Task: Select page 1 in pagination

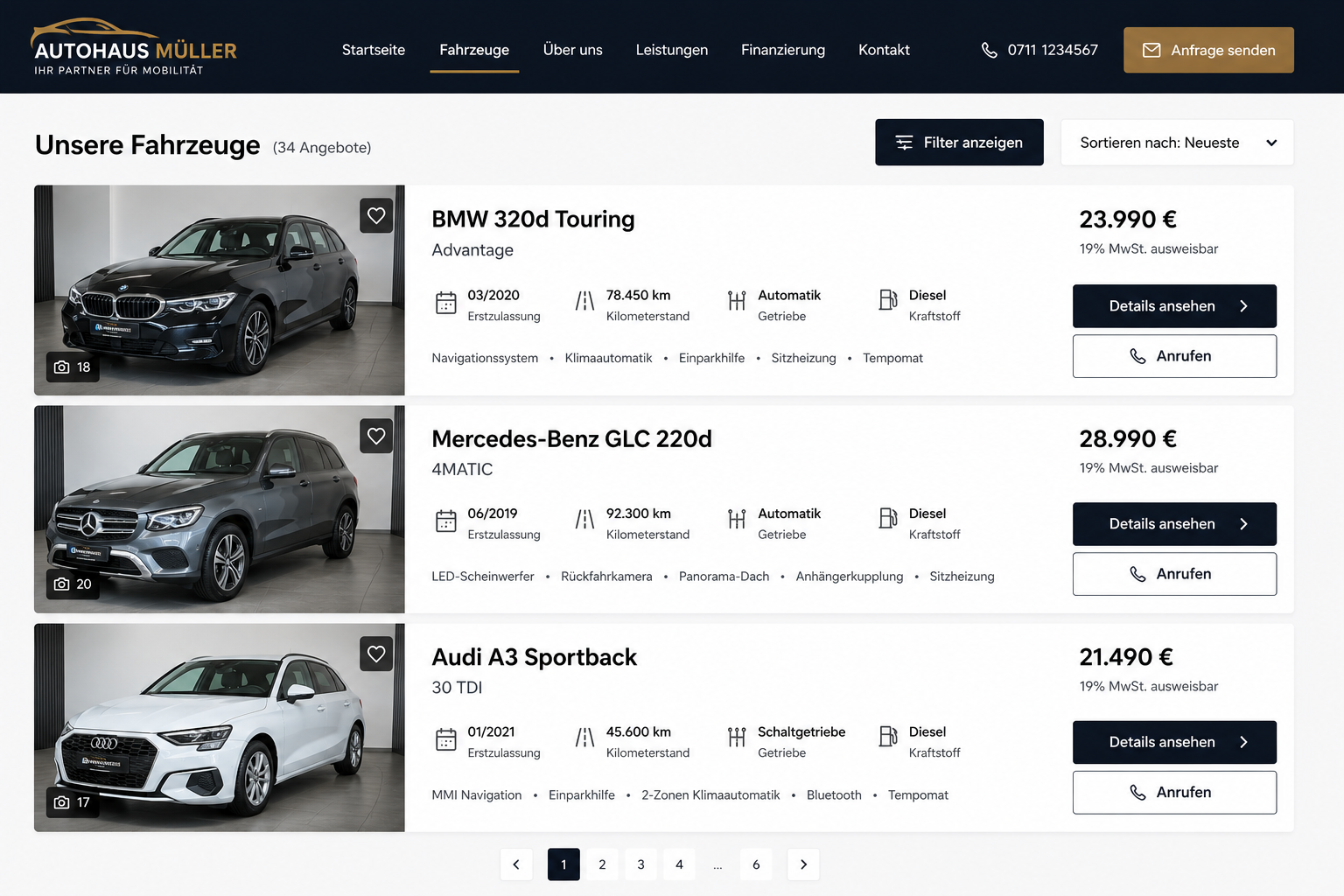Action: (563, 864)
